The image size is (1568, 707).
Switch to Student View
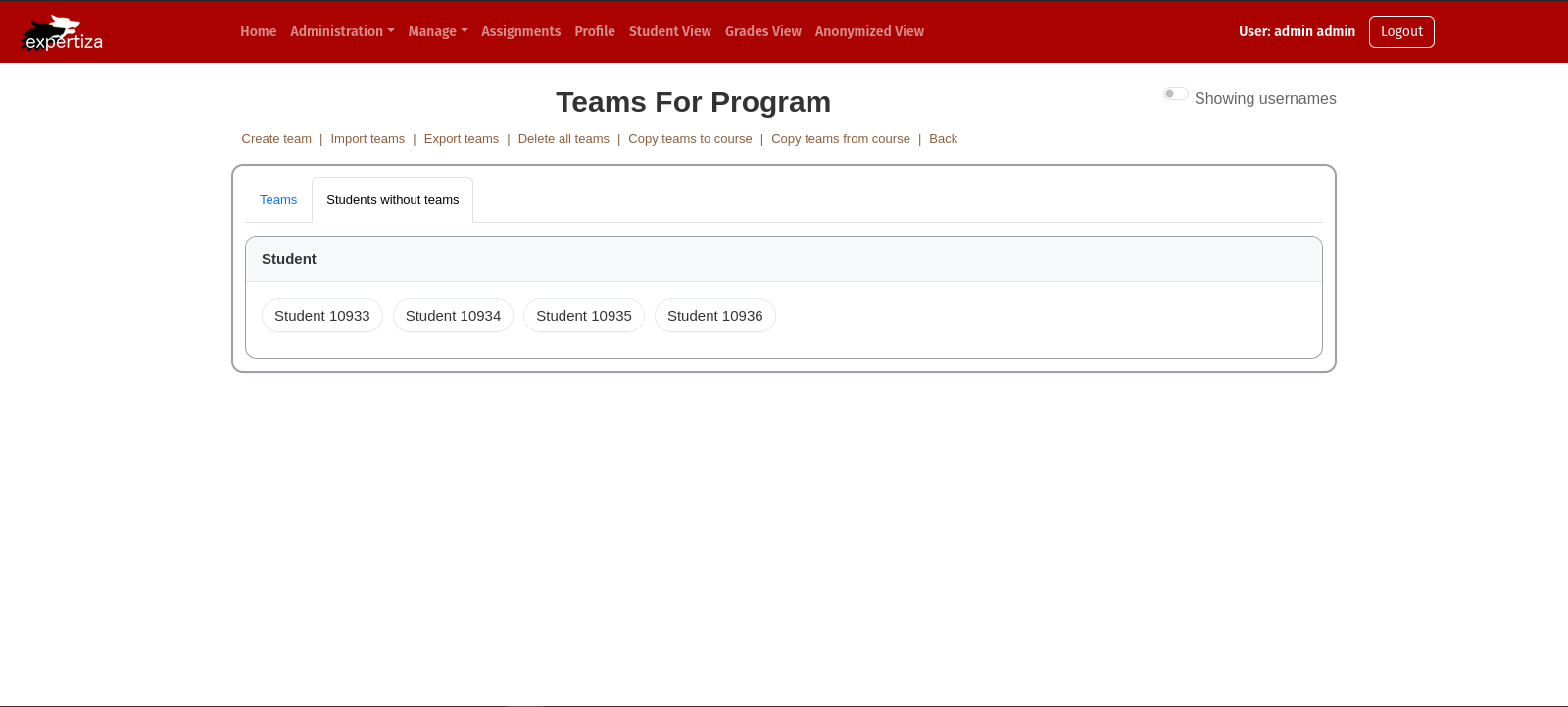pyautogui.click(x=669, y=31)
